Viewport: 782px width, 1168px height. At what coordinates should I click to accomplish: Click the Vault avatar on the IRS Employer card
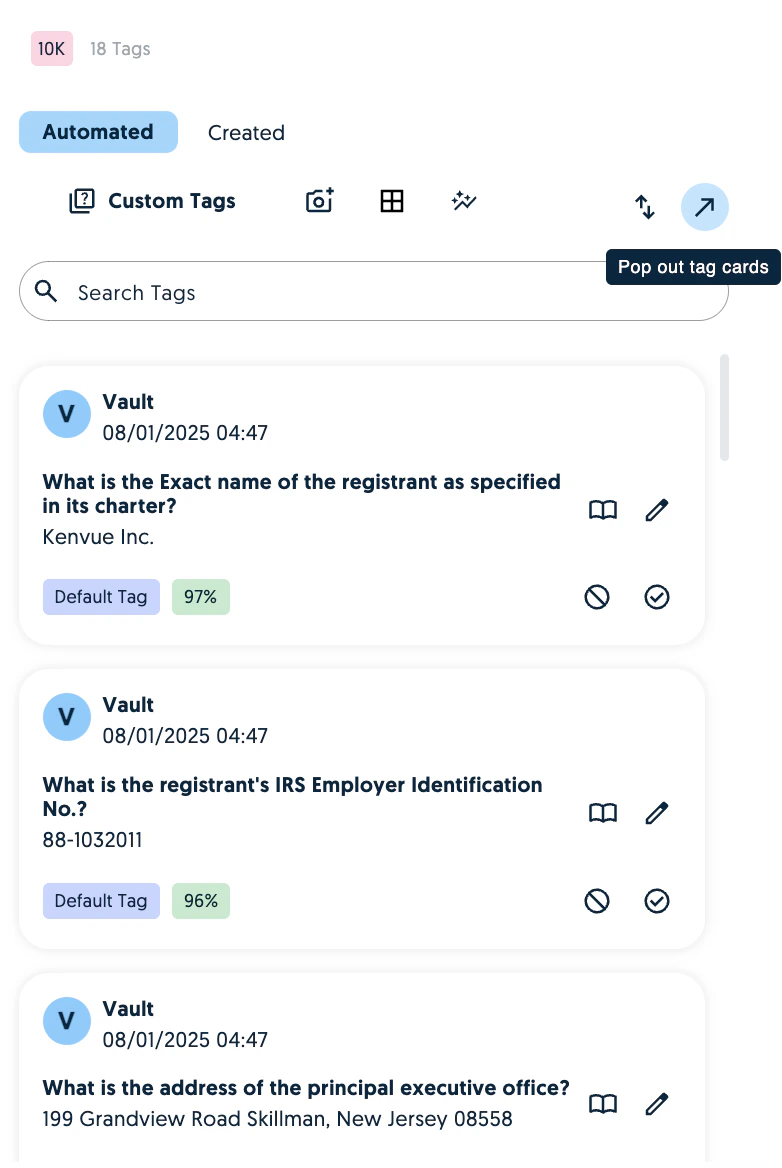66,717
